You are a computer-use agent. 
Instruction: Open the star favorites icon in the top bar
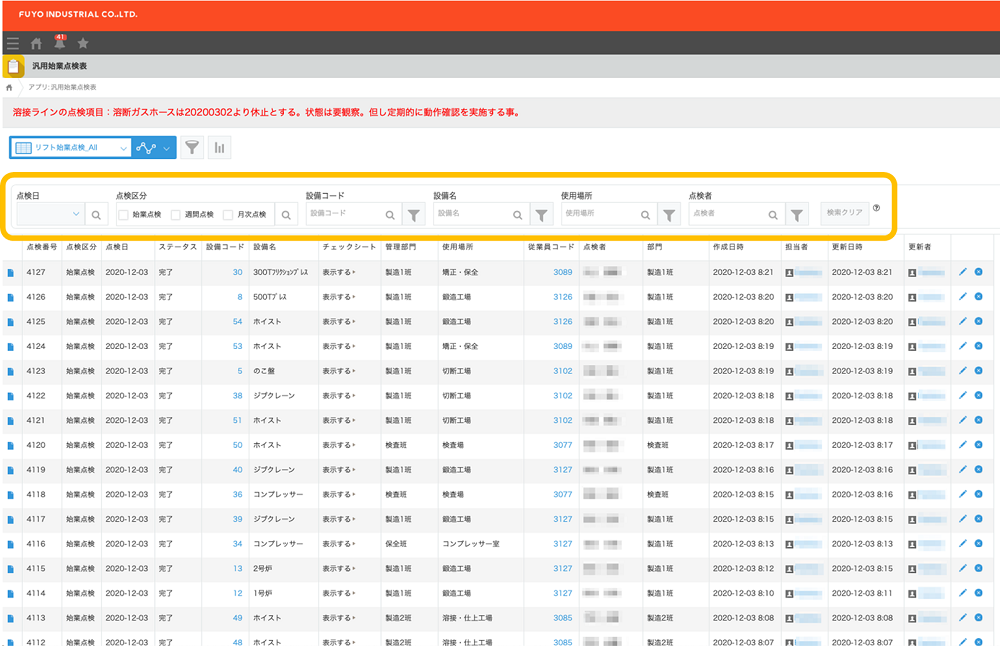click(x=83, y=43)
